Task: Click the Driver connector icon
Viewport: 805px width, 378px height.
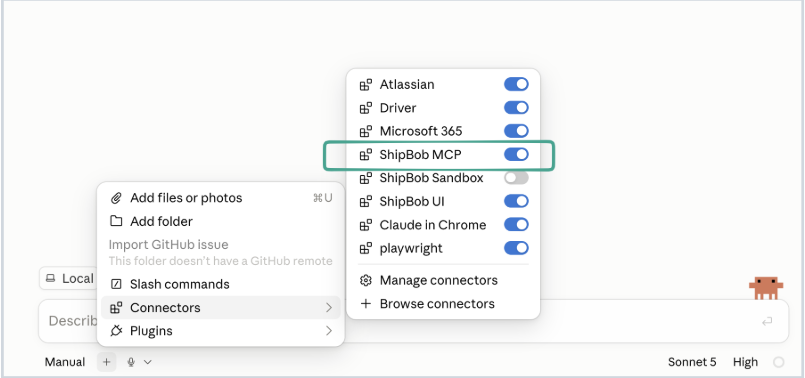Action: (x=366, y=108)
